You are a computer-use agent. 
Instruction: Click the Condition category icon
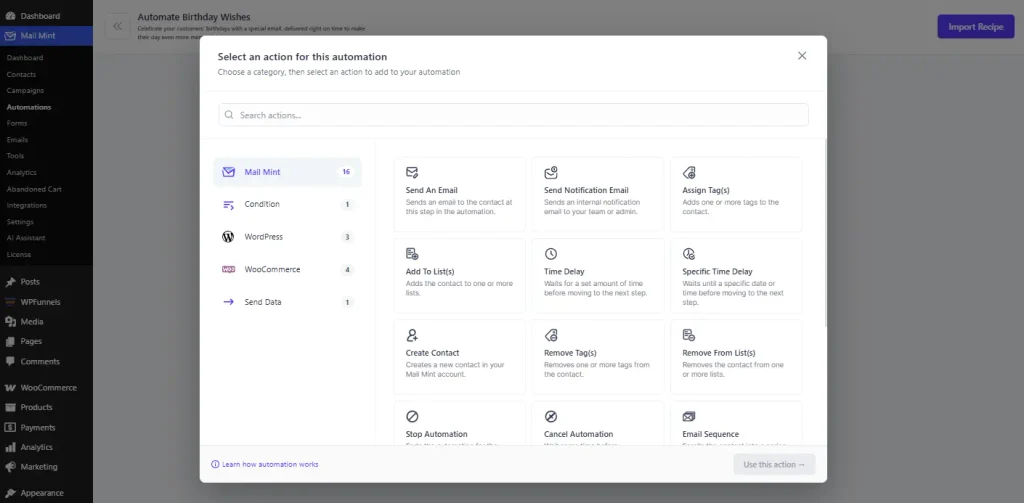(x=228, y=204)
